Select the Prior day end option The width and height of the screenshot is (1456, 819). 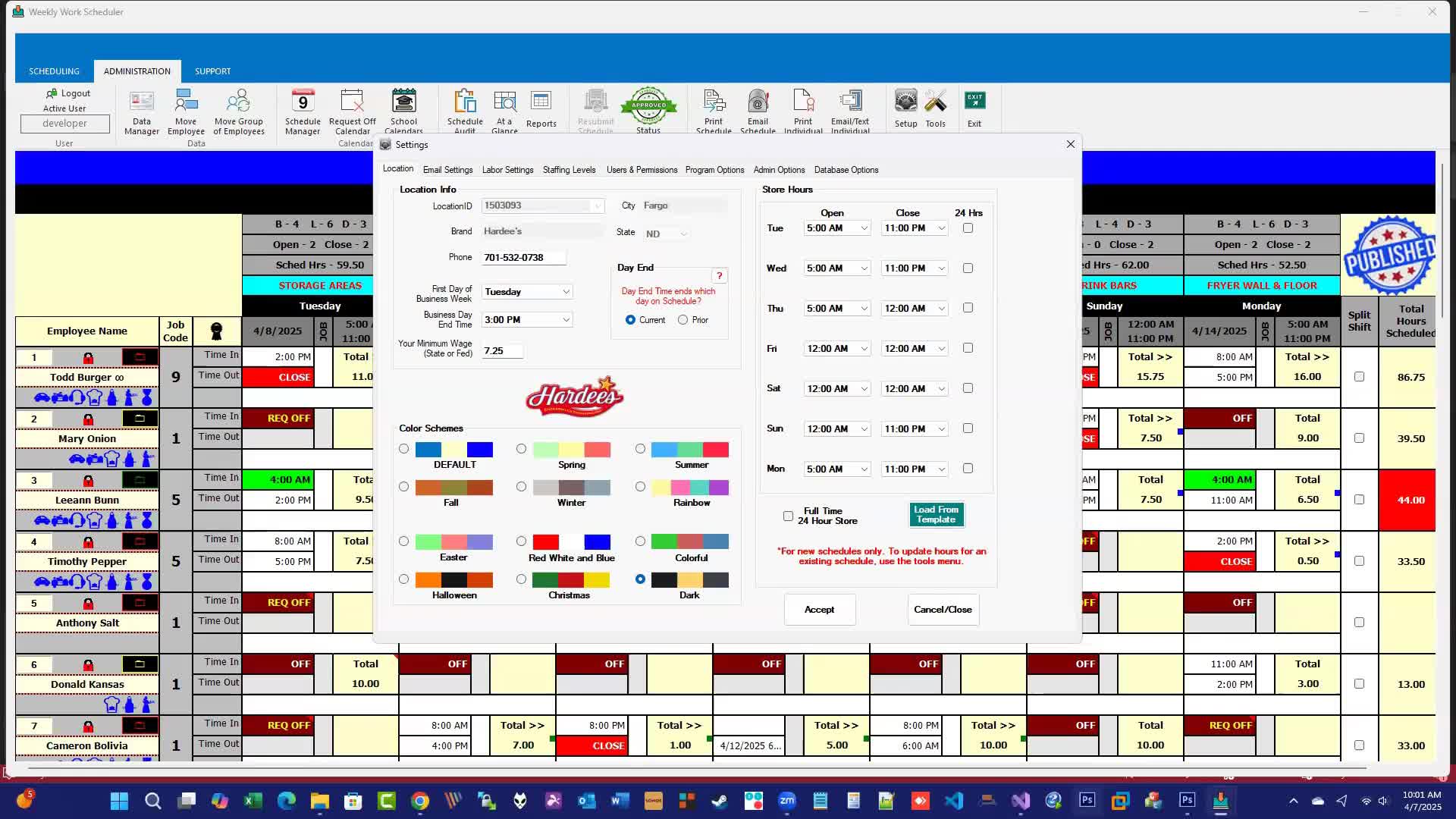[682, 320]
